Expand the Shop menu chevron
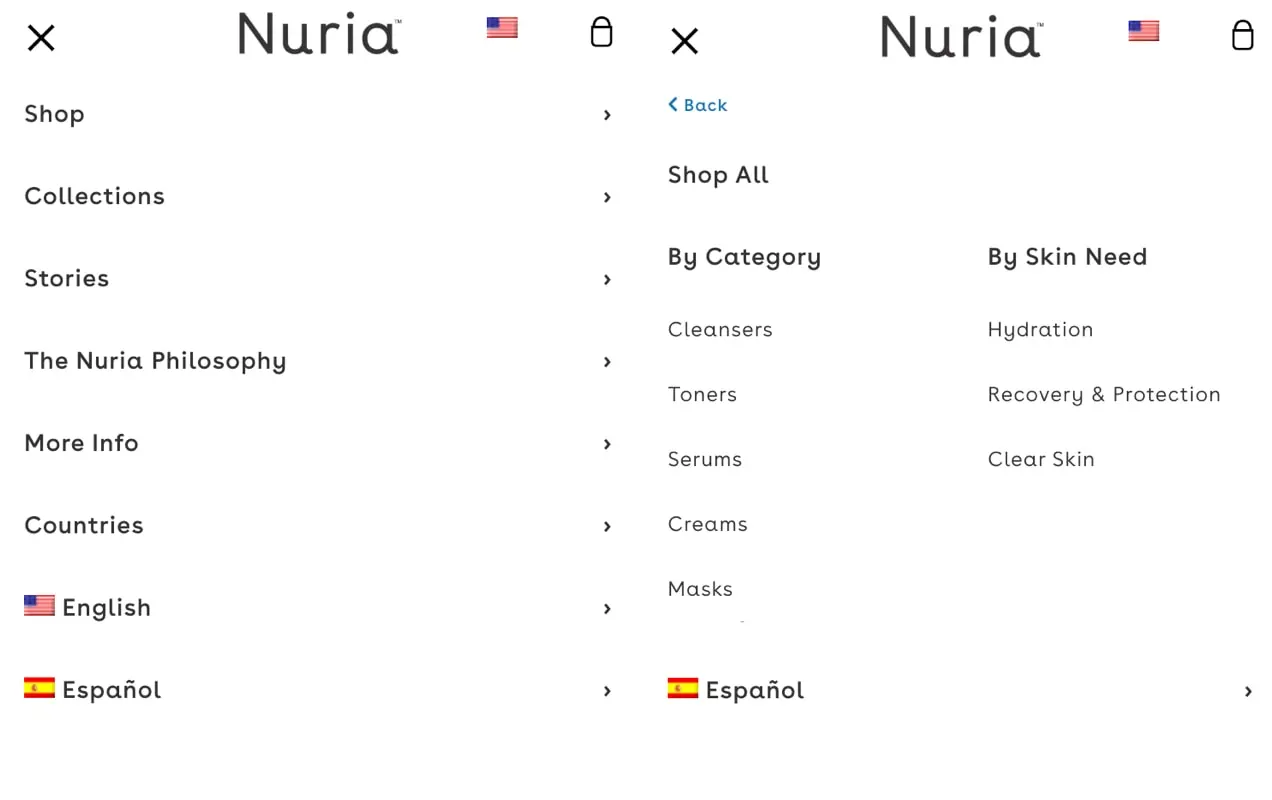Image resolution: width=1272 pixels, height=800 pixels. [607, 115]
